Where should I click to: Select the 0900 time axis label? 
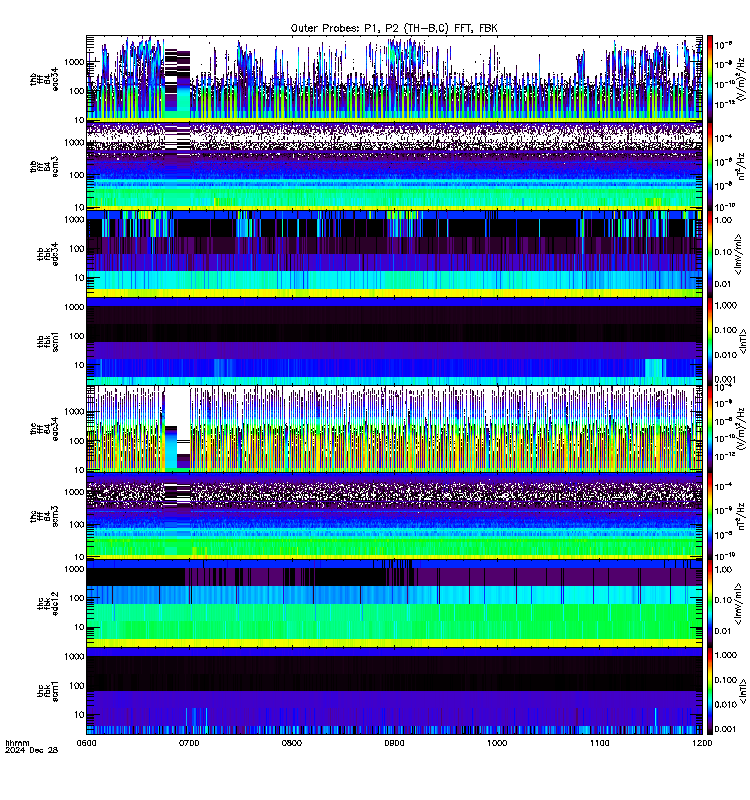pos(394,743)
